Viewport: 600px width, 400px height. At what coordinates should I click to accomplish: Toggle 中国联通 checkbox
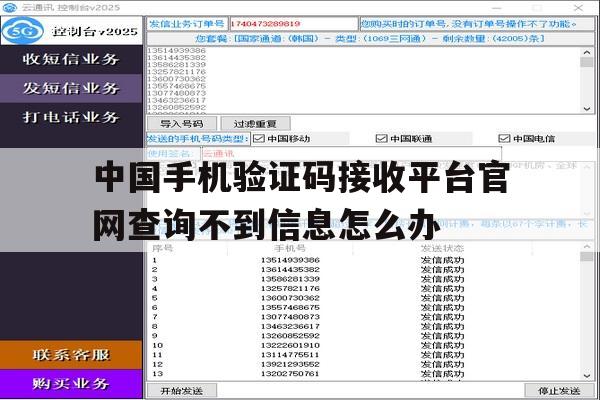382,139
